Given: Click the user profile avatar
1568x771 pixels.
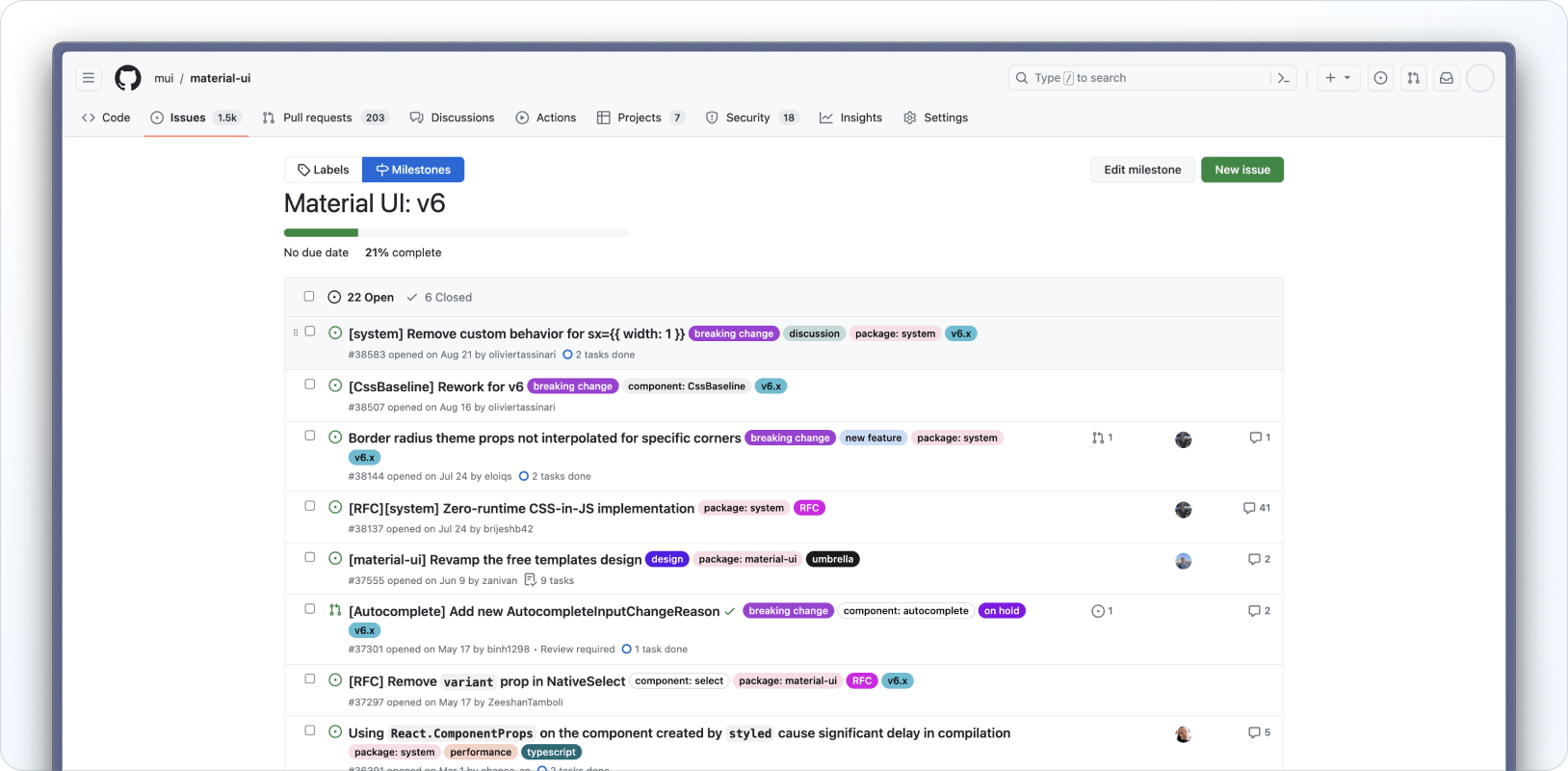Looking at the screenshot, I should point(1479,78).
